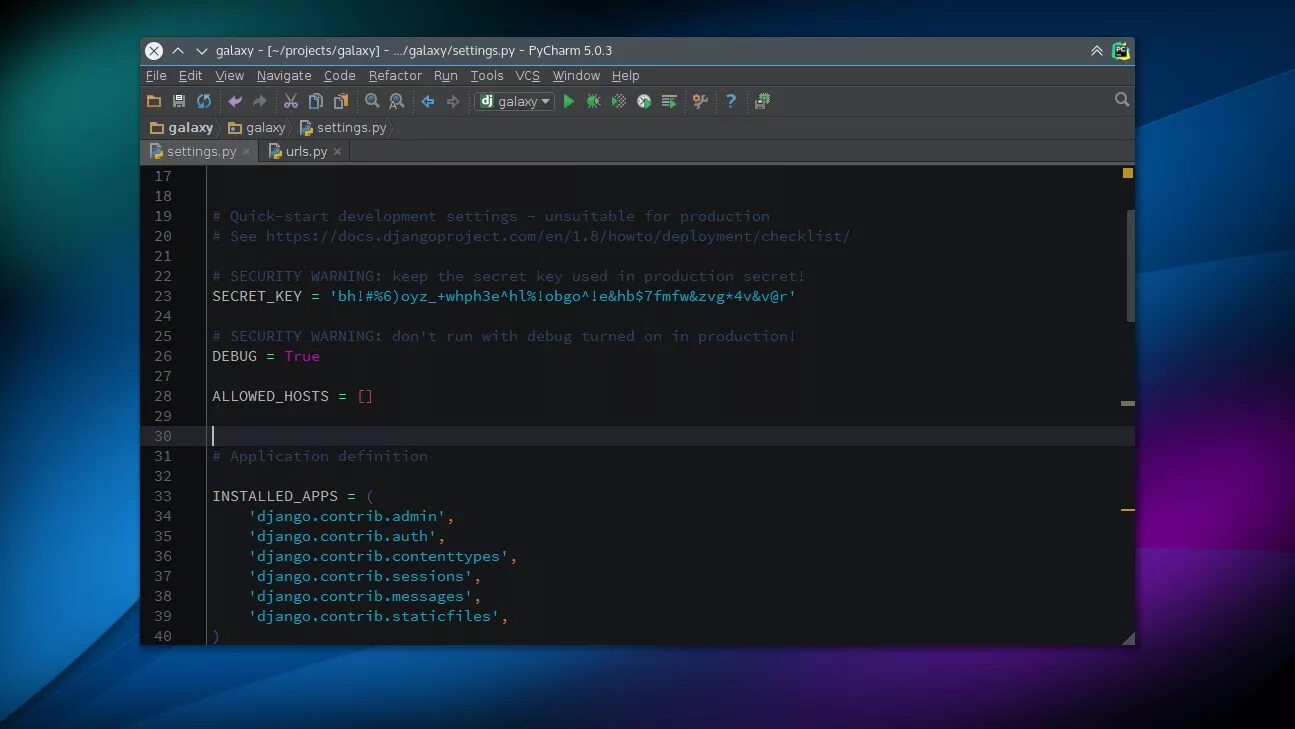Click the editor vertical scrollbar

point(1130,265)
